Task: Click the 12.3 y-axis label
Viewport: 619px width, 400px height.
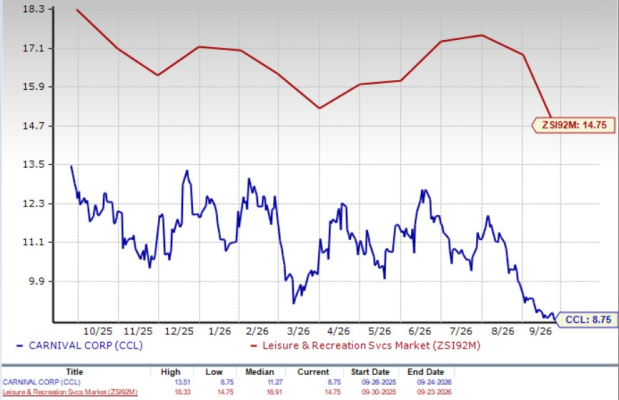Action: [34, 204]
